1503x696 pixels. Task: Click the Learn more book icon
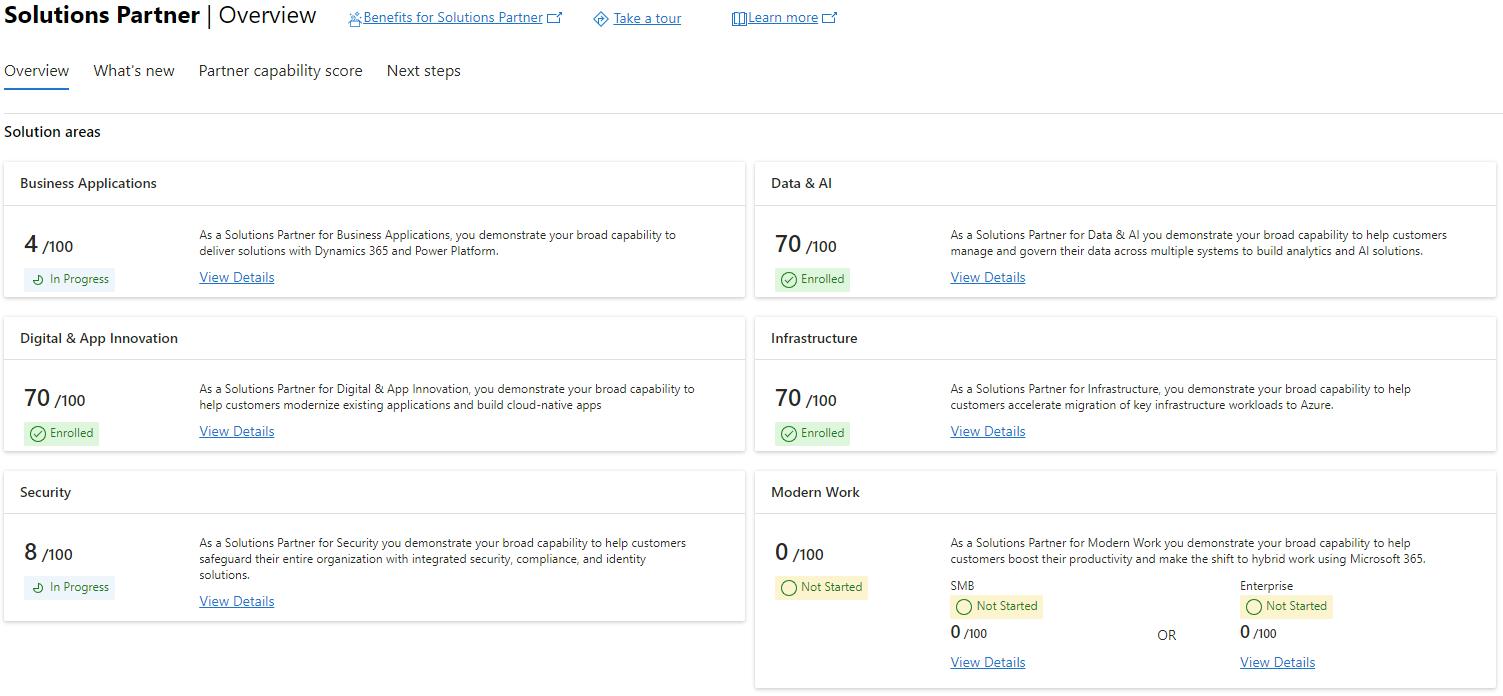click(x=739, y=19)
